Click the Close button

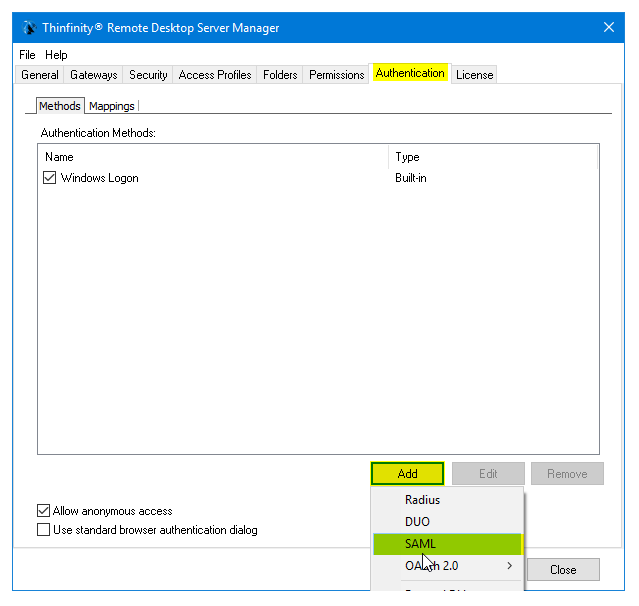563,569
